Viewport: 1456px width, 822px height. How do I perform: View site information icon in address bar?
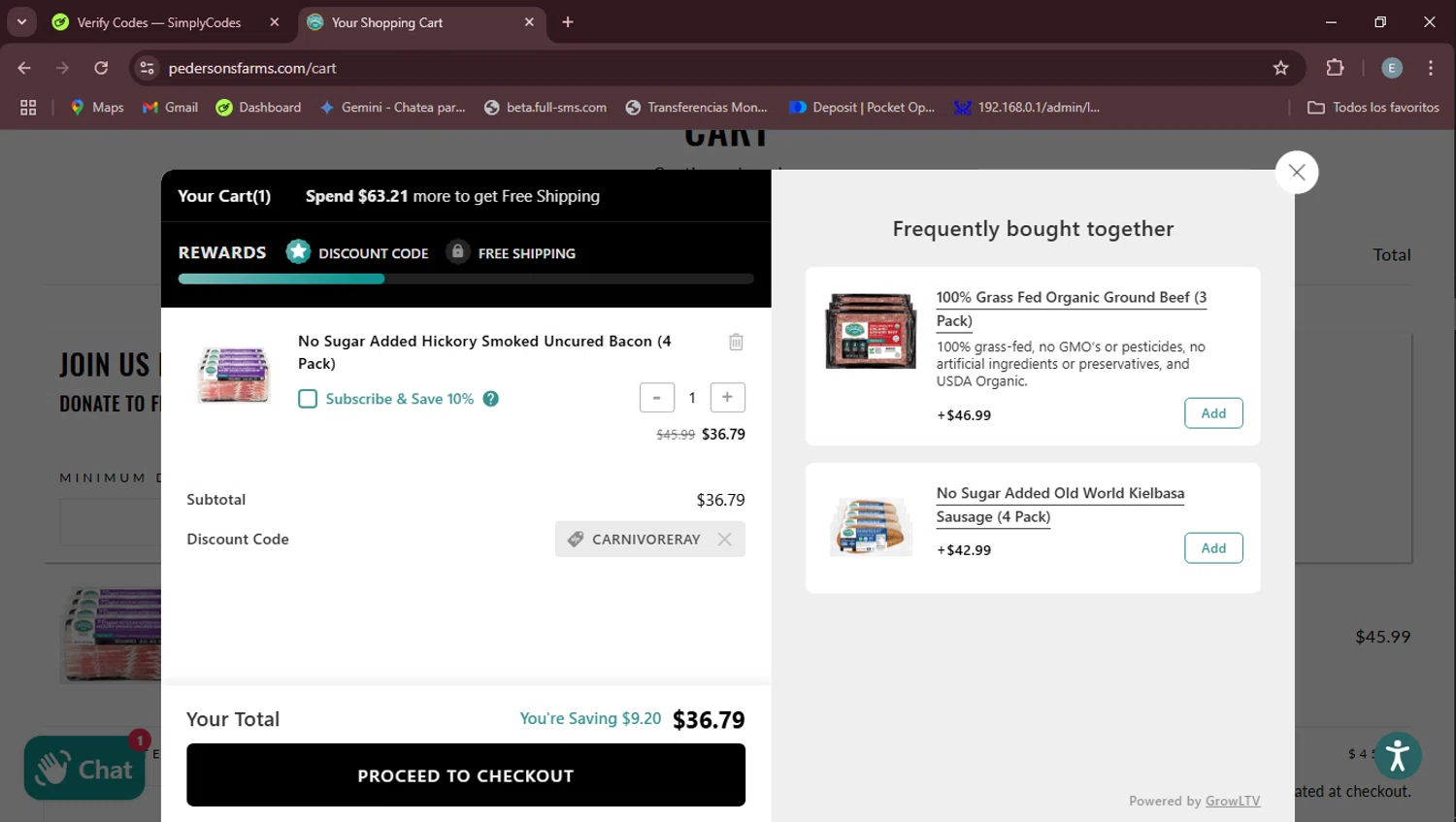point(148,68)
